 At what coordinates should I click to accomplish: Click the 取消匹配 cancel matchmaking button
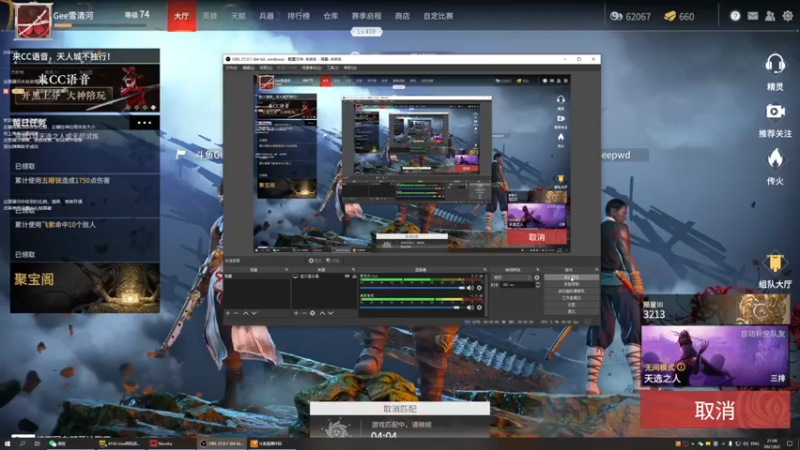click(x=400, y=409)
